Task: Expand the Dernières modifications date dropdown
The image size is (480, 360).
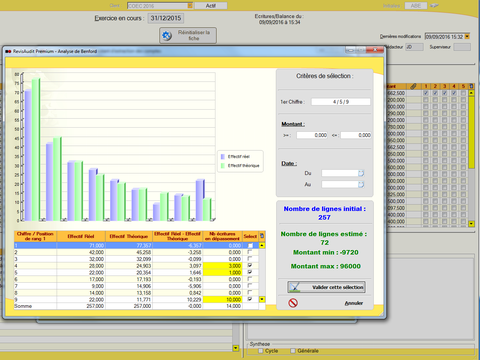Action: pyautogui.click(x=467, y=36)
